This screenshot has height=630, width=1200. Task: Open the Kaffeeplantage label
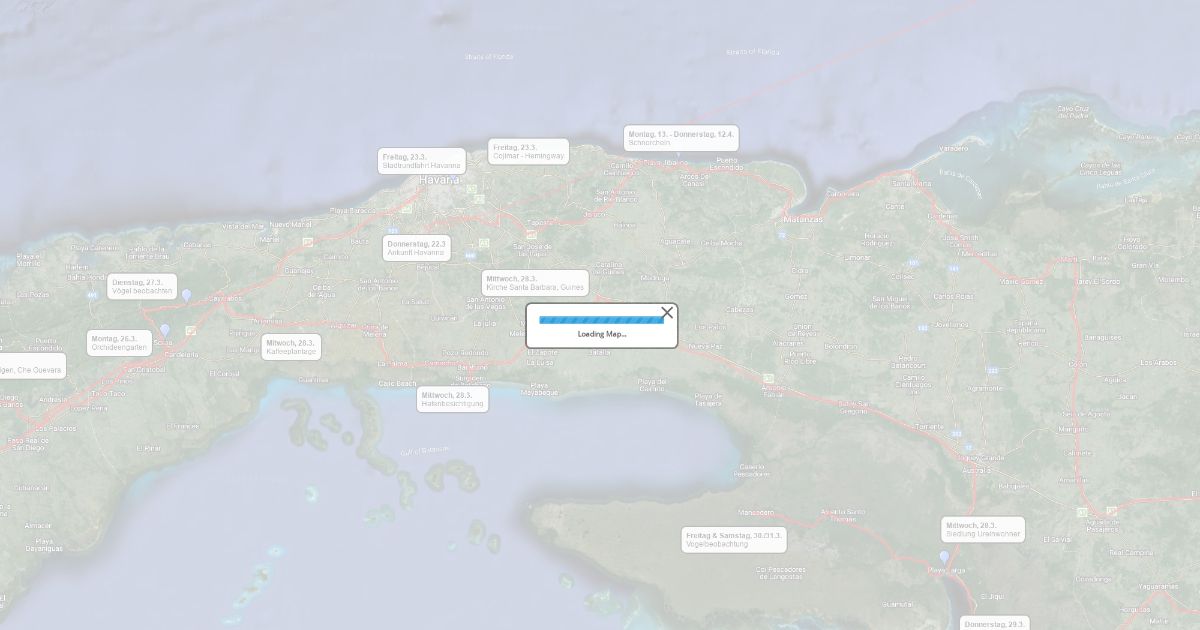pos(291,347)
